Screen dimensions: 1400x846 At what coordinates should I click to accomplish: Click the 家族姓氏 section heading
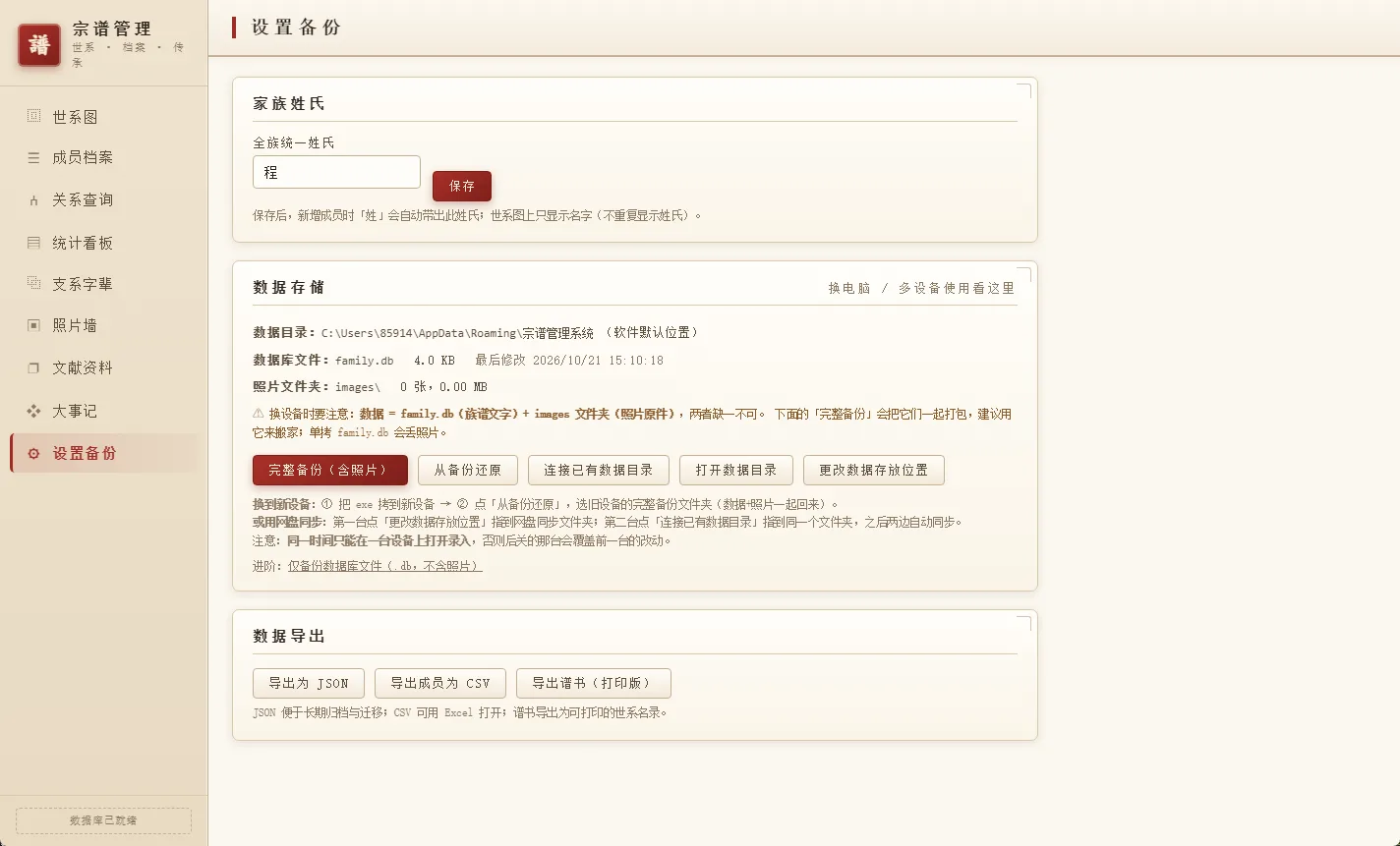[x=289, y=103]
